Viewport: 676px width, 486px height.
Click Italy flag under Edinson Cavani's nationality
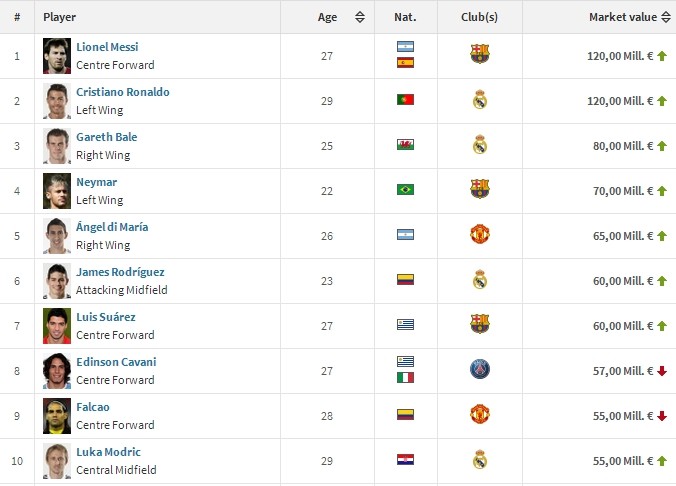point(405,378)
